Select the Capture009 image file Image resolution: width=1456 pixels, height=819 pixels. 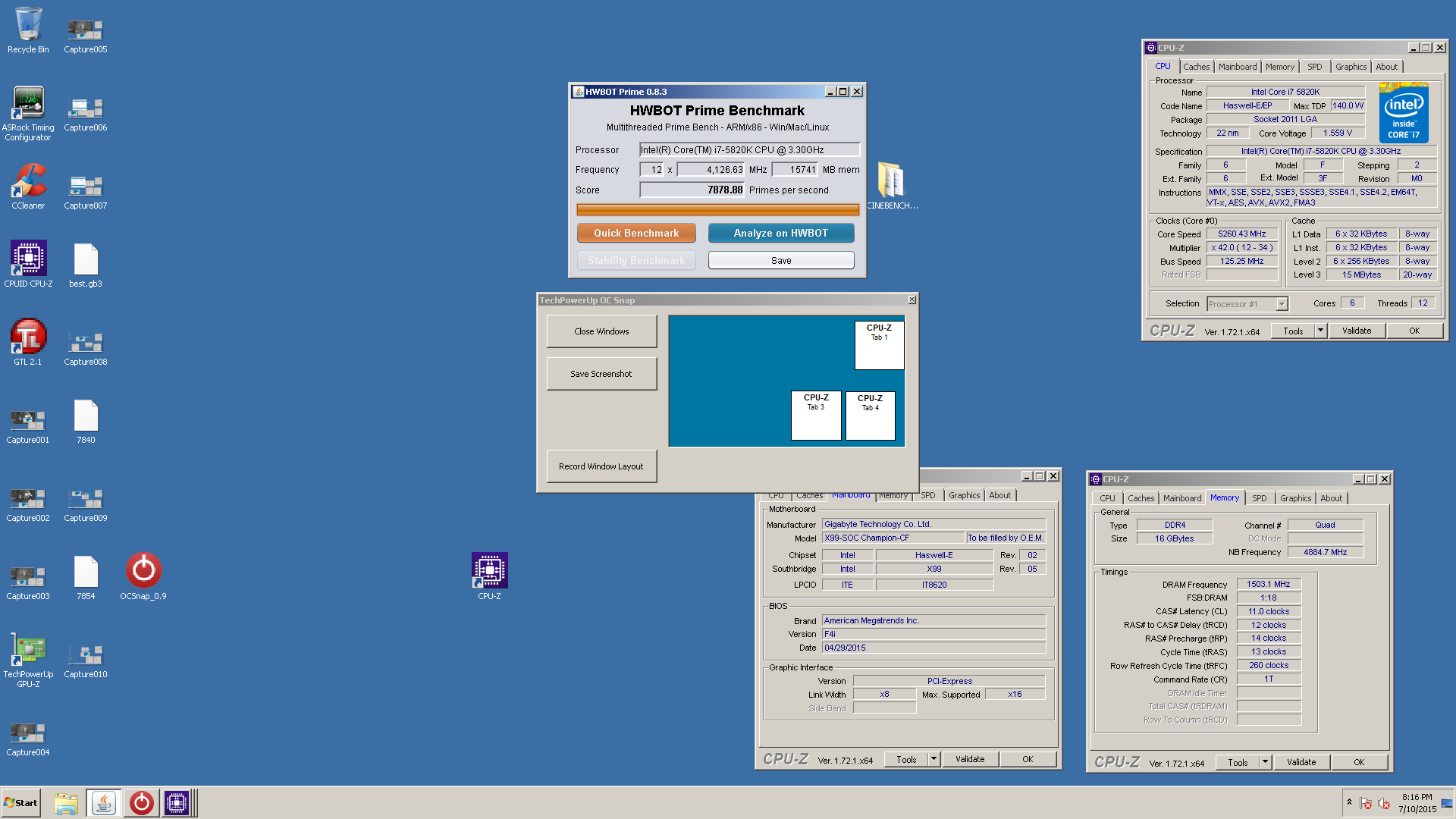click(86, 505)
